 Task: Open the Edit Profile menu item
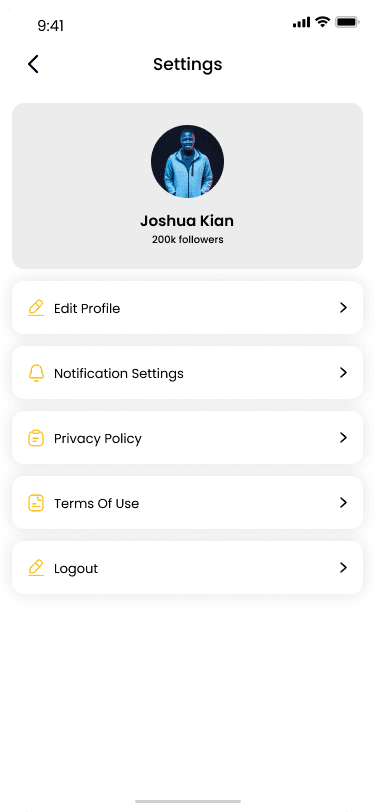point(188,308)
